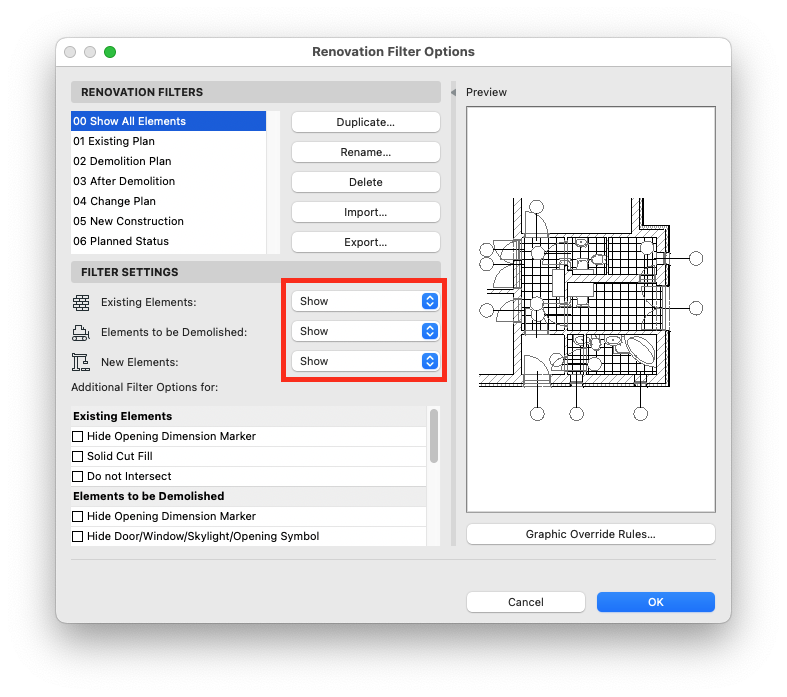Open the Elements to be Demolished dropdown
787x697 pixels.
pos(365,331)
